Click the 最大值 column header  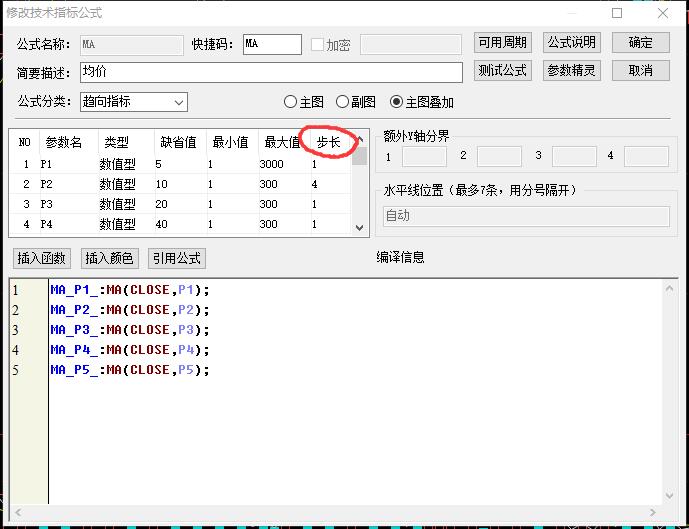(x=283, y=142)
